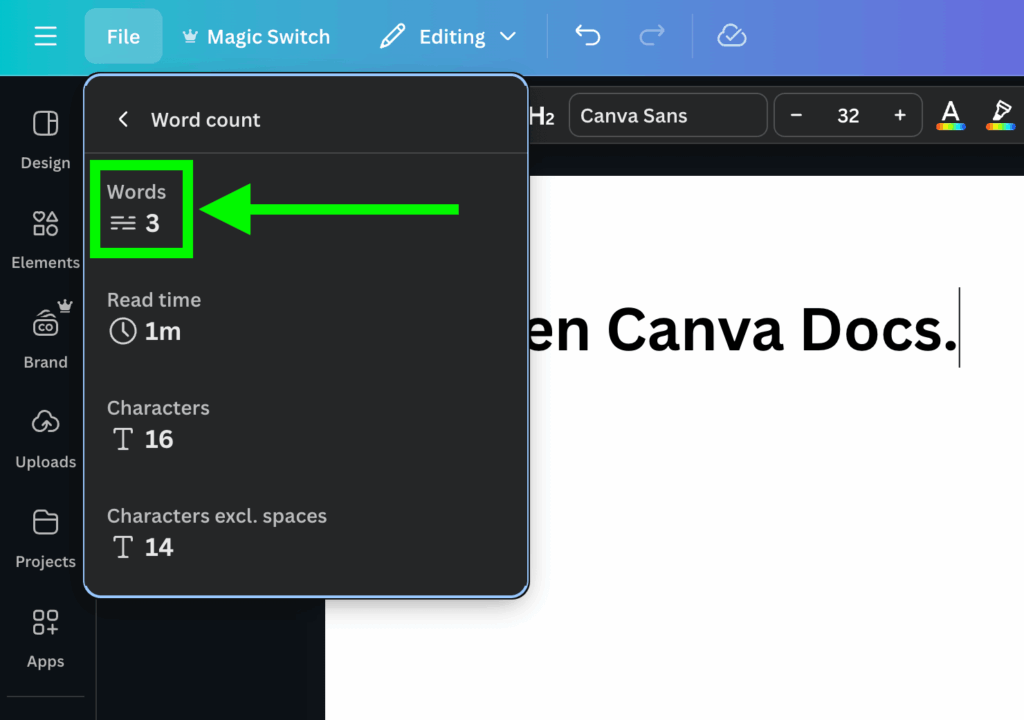Screen dimensions: 1024x720
Task: Open Projects from the sidebar
Action: point(45,535)
